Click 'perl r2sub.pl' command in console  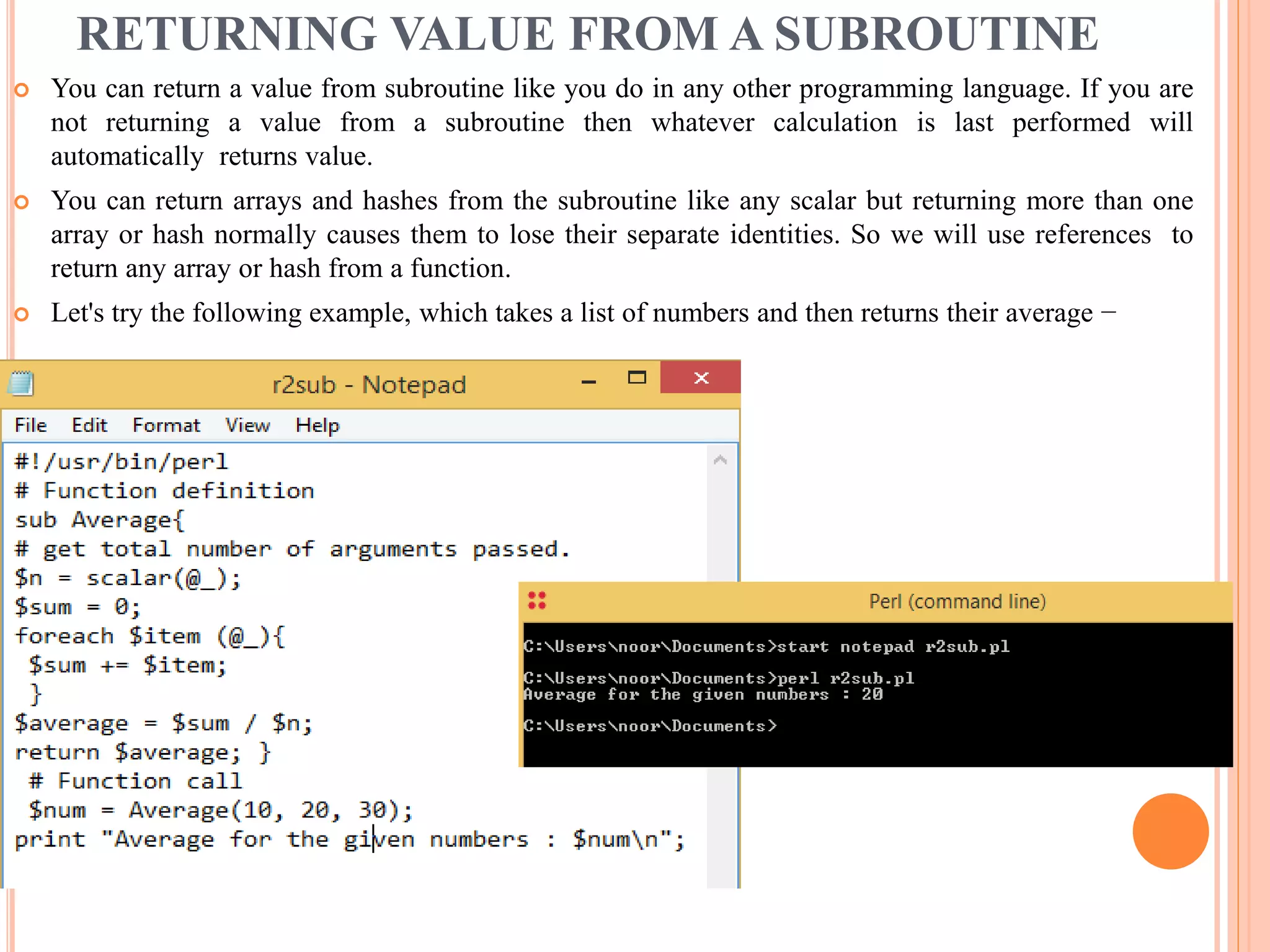click(x=846, y=678)
